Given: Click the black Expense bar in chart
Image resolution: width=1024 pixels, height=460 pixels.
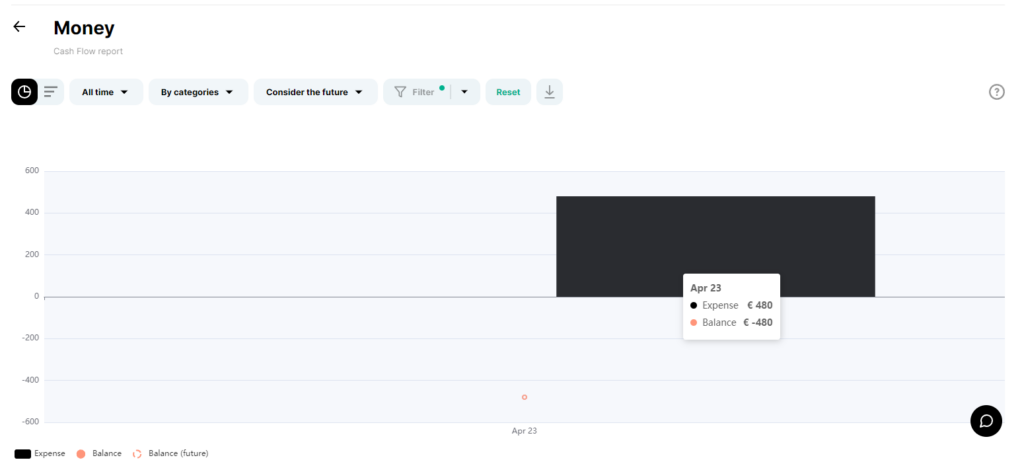Looking at the screenshot, I should tap(715, 246).
